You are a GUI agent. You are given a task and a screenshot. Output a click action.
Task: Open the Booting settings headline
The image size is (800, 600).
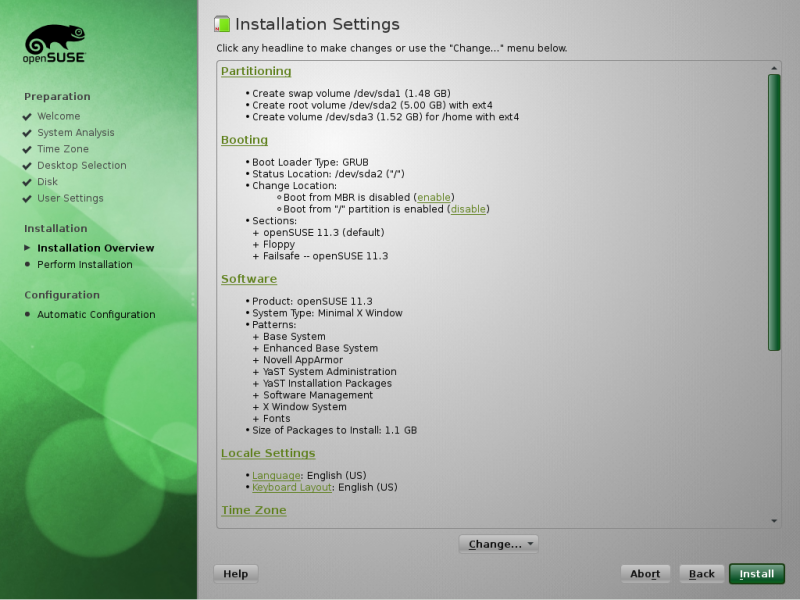[x=244, y=140]
